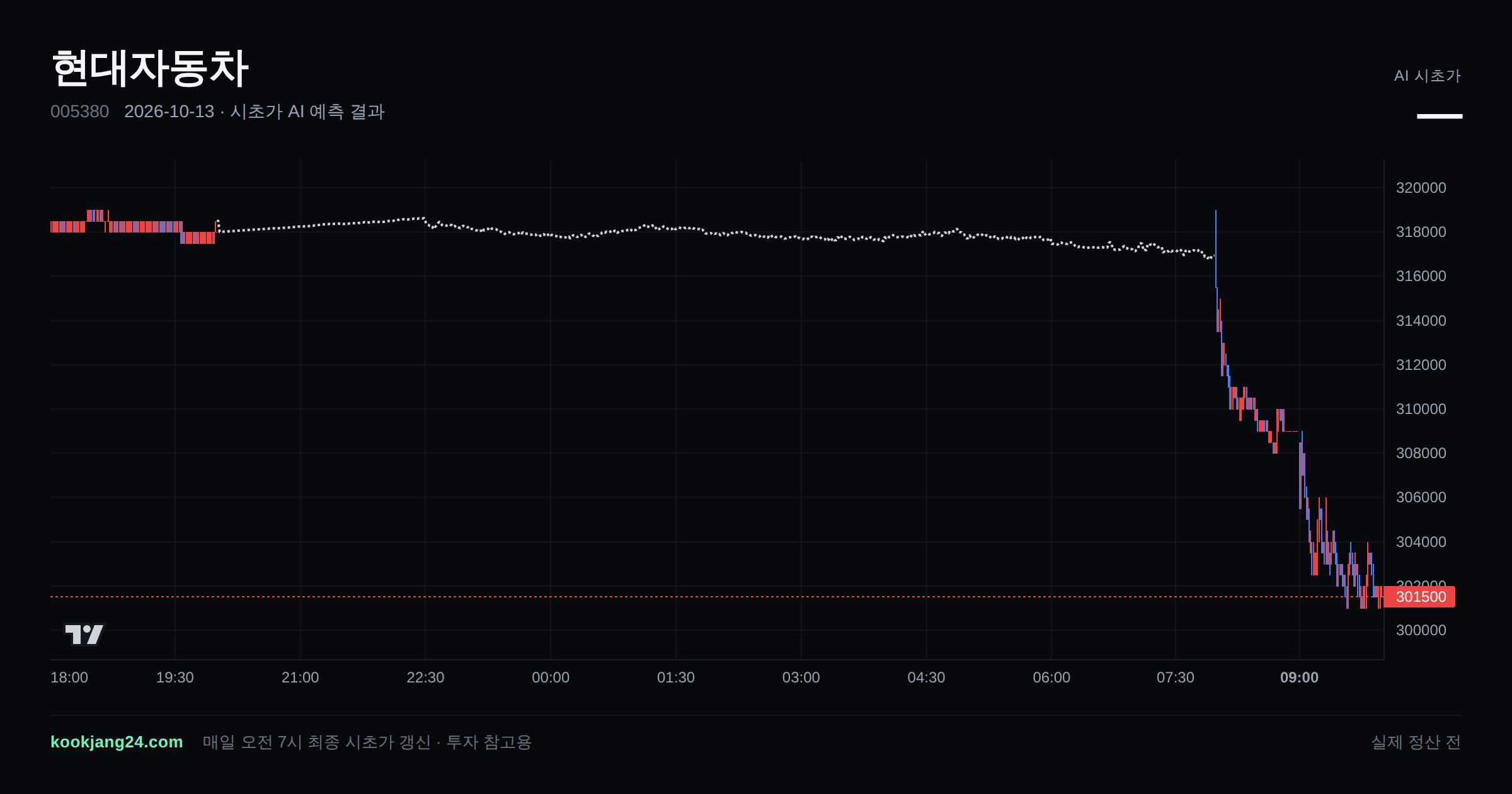Screen dimensions: 1512x794
Task: Click the 318000 price axis label
Action: (x=1421, y=232)
